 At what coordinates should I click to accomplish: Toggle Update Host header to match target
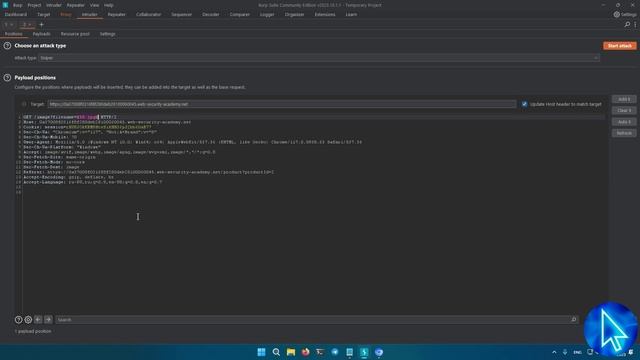524,104
